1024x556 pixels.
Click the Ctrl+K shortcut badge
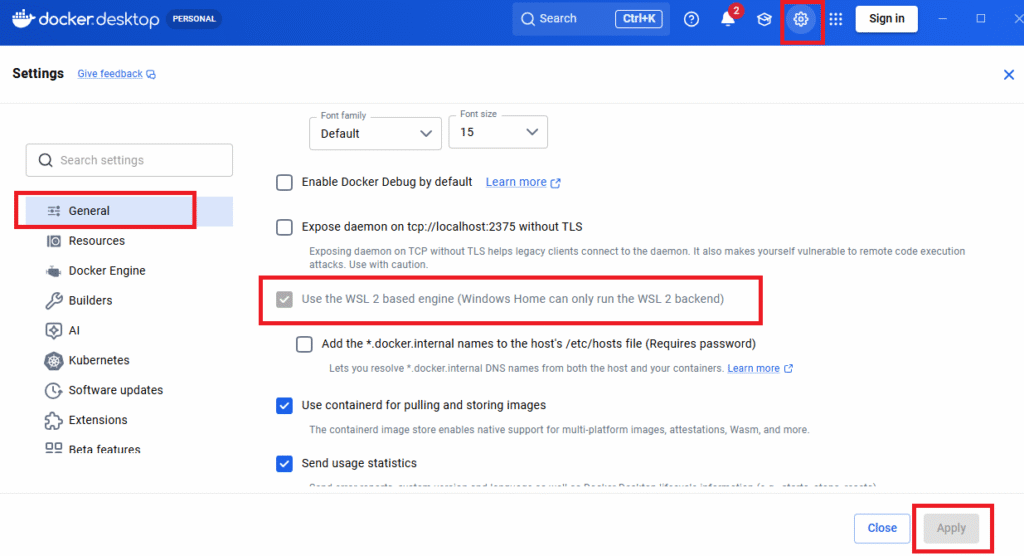[x=639, y=19]
